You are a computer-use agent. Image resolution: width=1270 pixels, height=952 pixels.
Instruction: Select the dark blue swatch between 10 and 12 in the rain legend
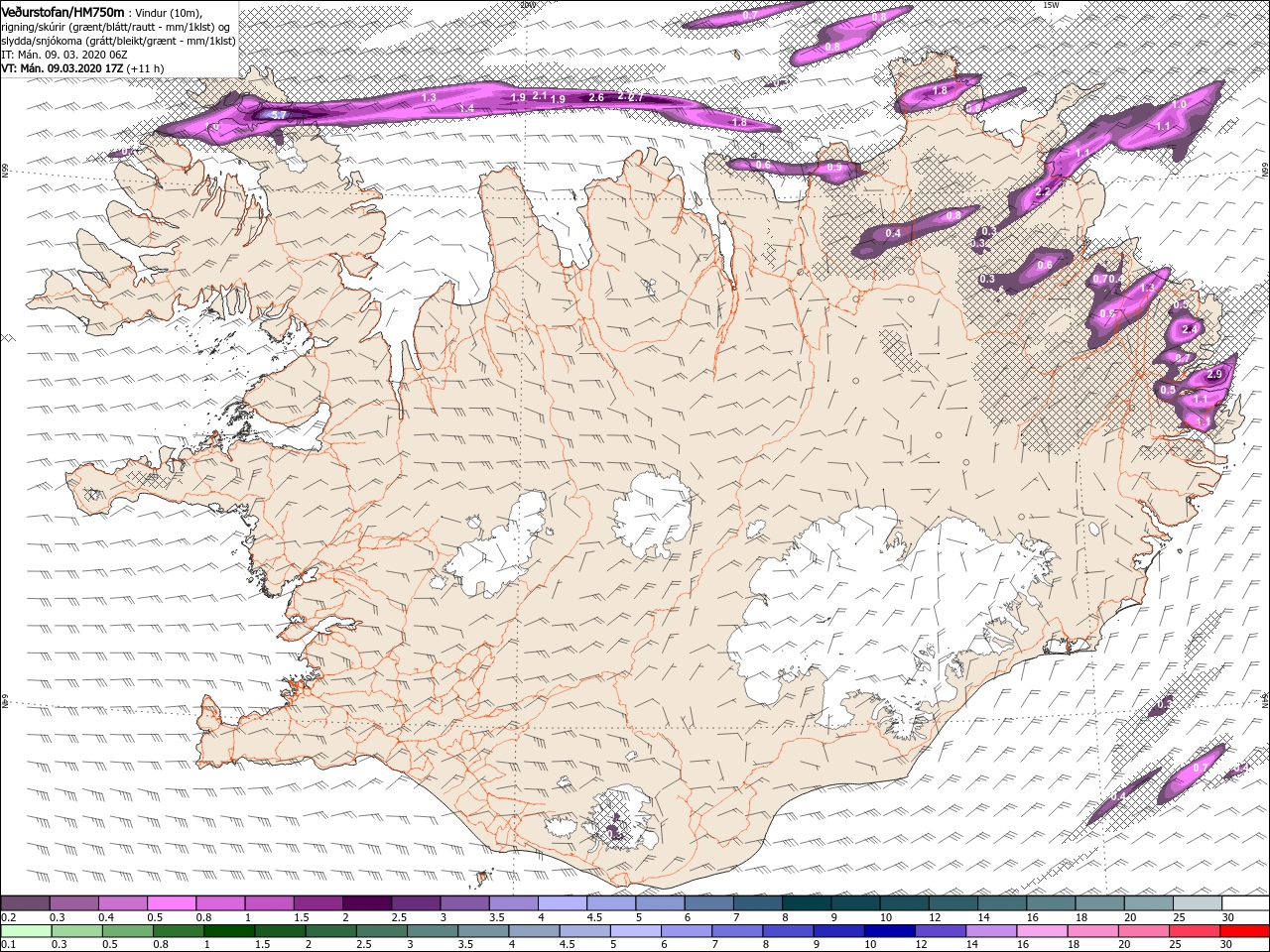pyautogui.click(x=888, y=931)
